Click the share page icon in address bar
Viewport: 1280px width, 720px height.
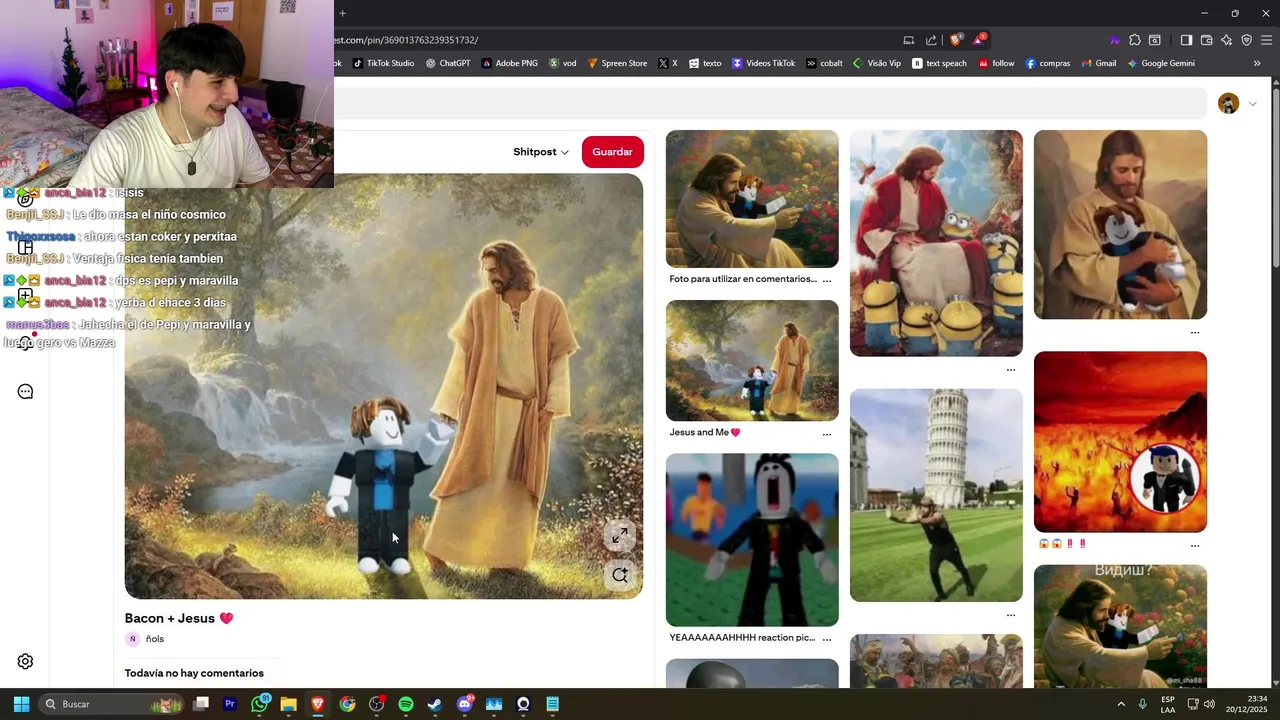click(931, 40)
